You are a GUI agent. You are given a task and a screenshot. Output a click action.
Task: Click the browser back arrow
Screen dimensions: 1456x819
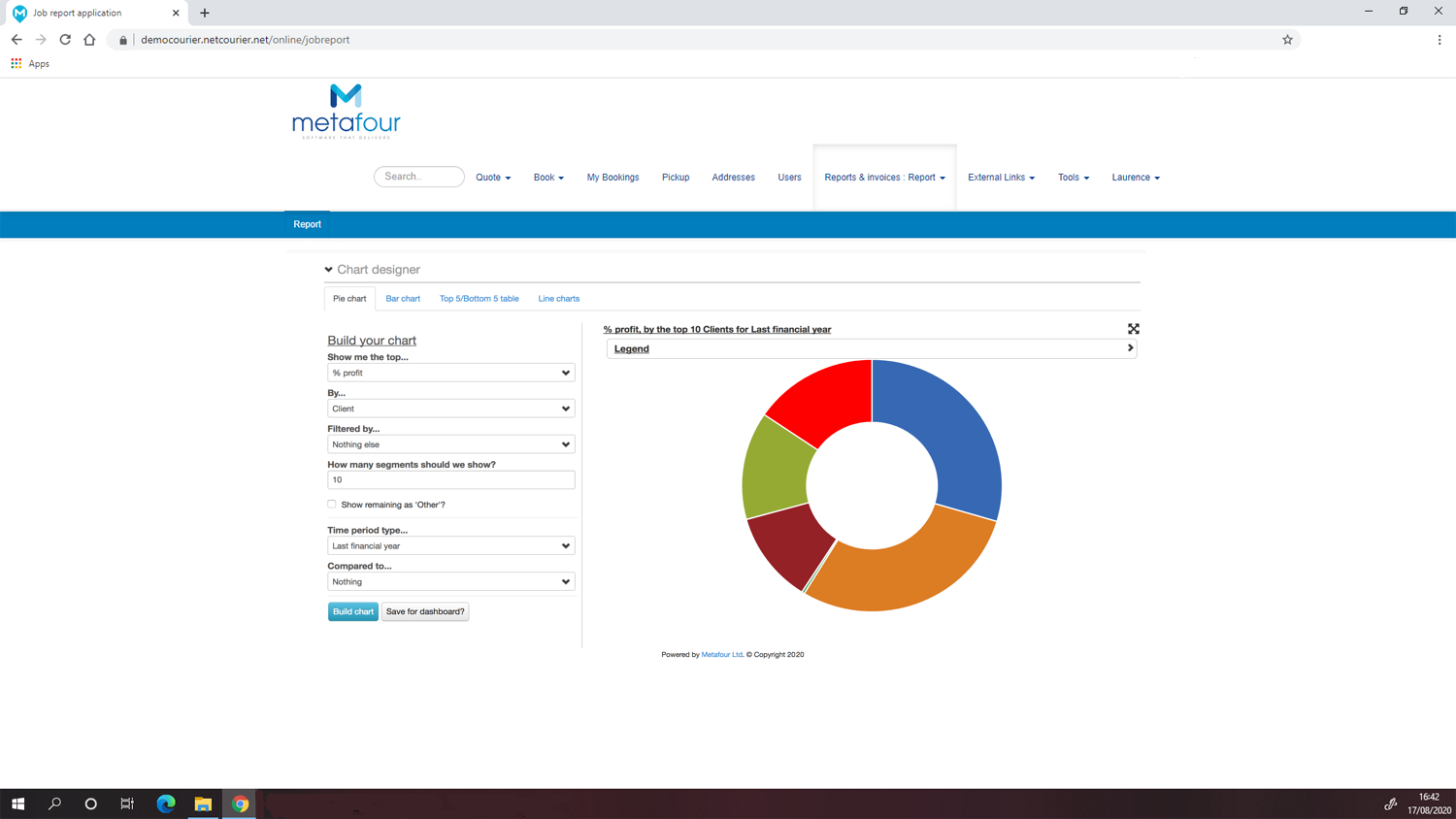click(17, 40)
